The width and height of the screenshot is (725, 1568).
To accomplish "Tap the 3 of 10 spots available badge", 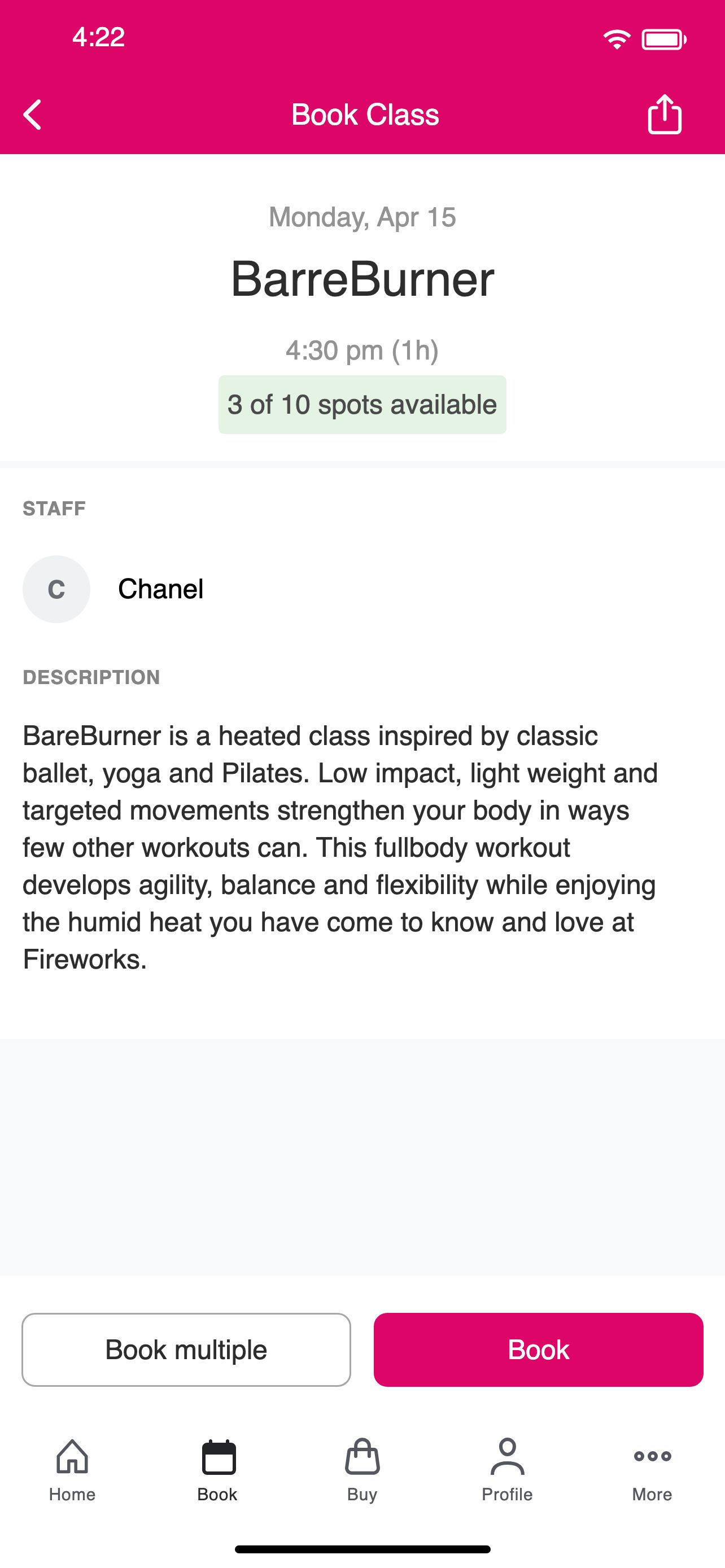I will (362, 405).
